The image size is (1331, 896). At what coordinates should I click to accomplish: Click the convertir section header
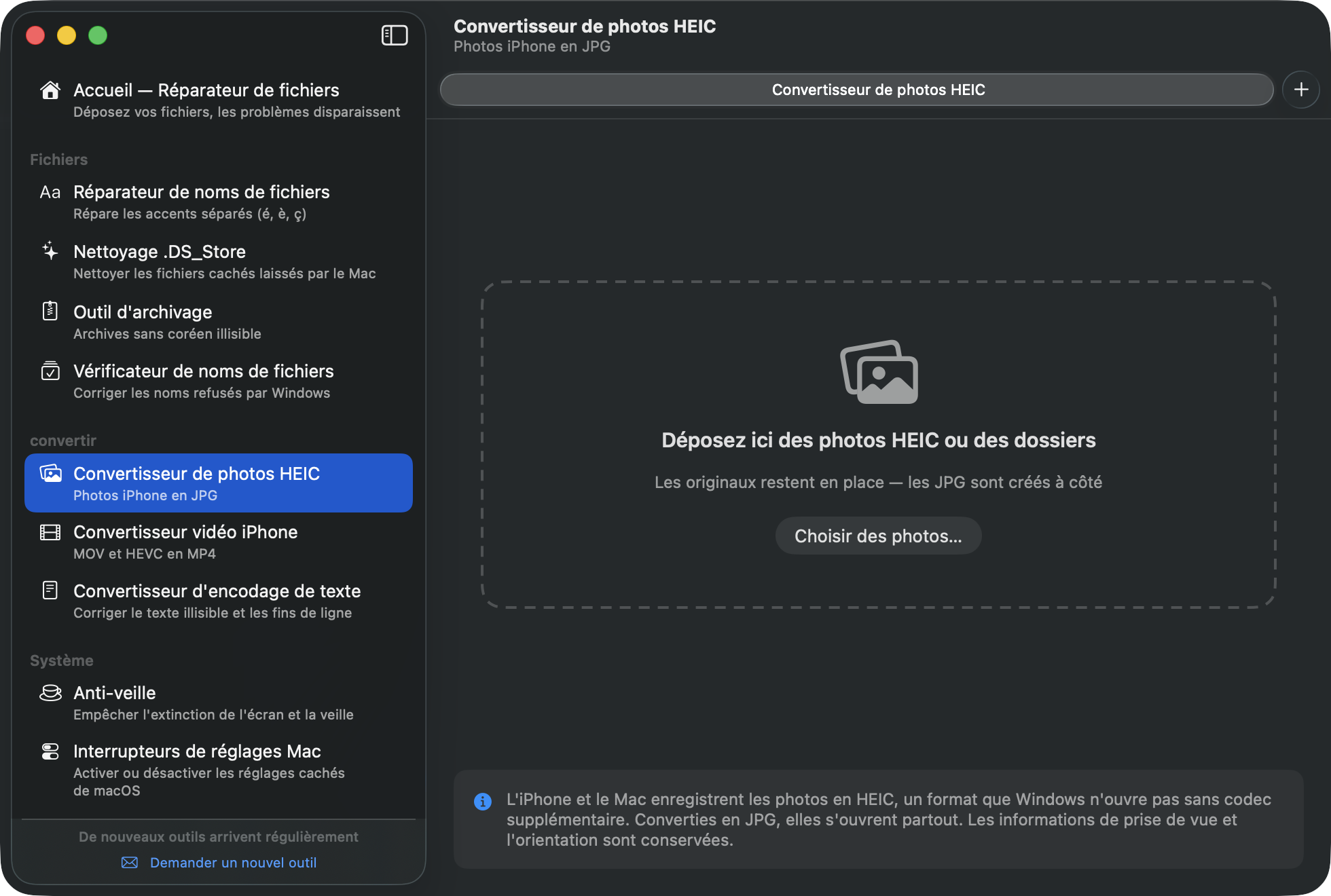coord(63,441)
